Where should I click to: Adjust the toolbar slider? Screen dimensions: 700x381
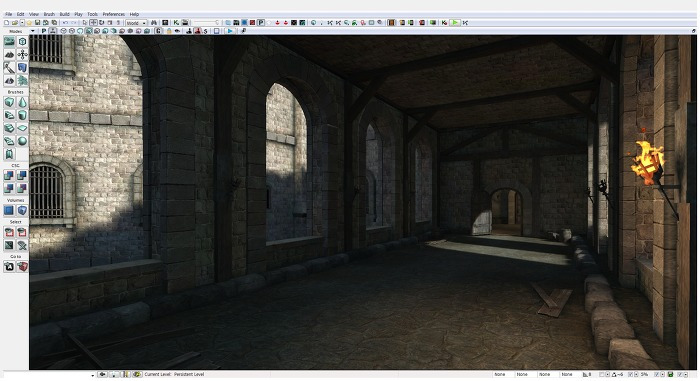tap(207, 23)
